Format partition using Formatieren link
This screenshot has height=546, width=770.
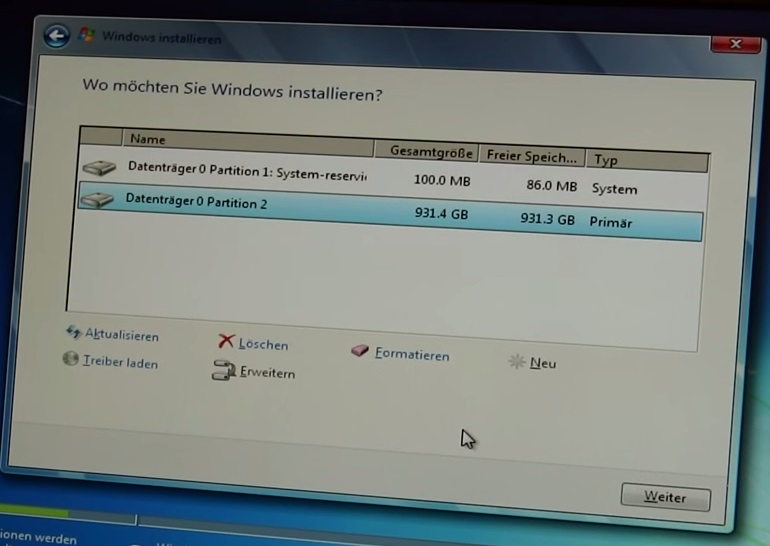pyautogui.click(x=412, y=354)
